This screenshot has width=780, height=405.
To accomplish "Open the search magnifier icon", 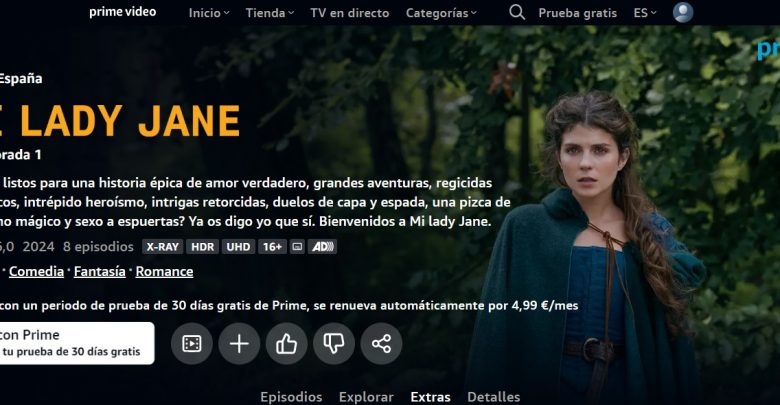I will [517, 12].
